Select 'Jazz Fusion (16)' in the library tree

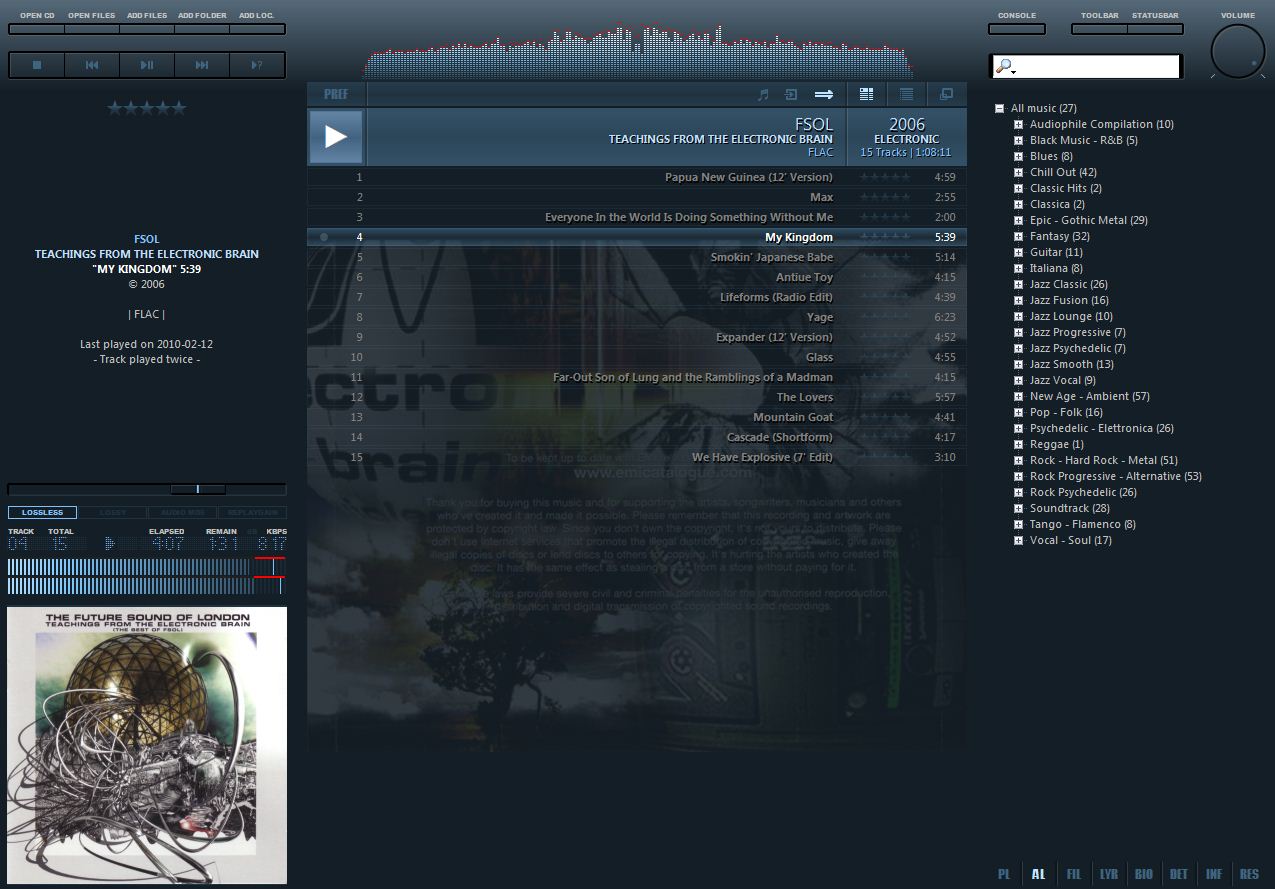coord(1069,300)
